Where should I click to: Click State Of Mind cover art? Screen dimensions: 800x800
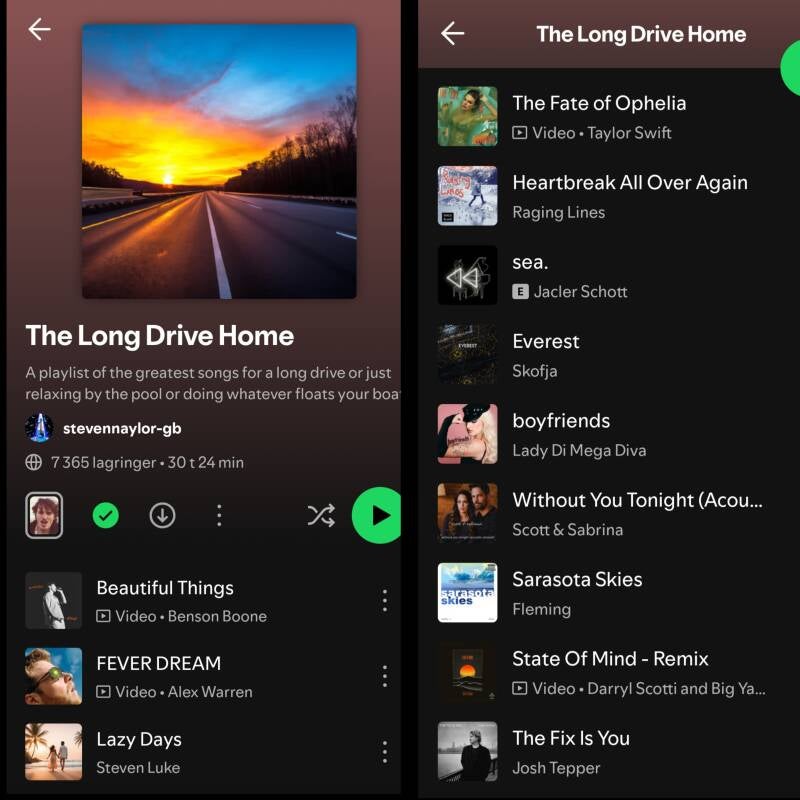coord(467,672)
